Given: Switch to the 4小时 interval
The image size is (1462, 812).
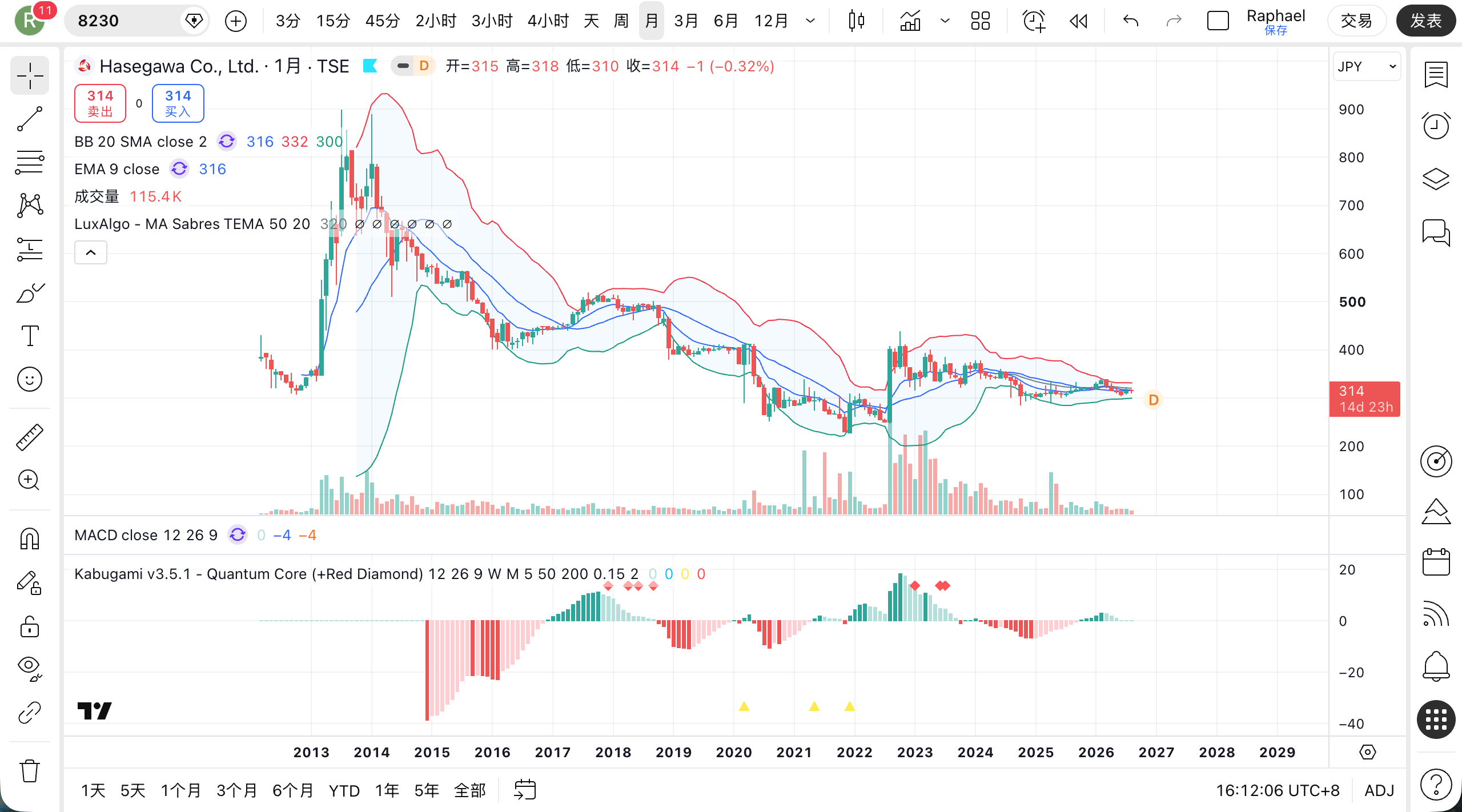Looking at the screenshot, I should click(548, 21).
